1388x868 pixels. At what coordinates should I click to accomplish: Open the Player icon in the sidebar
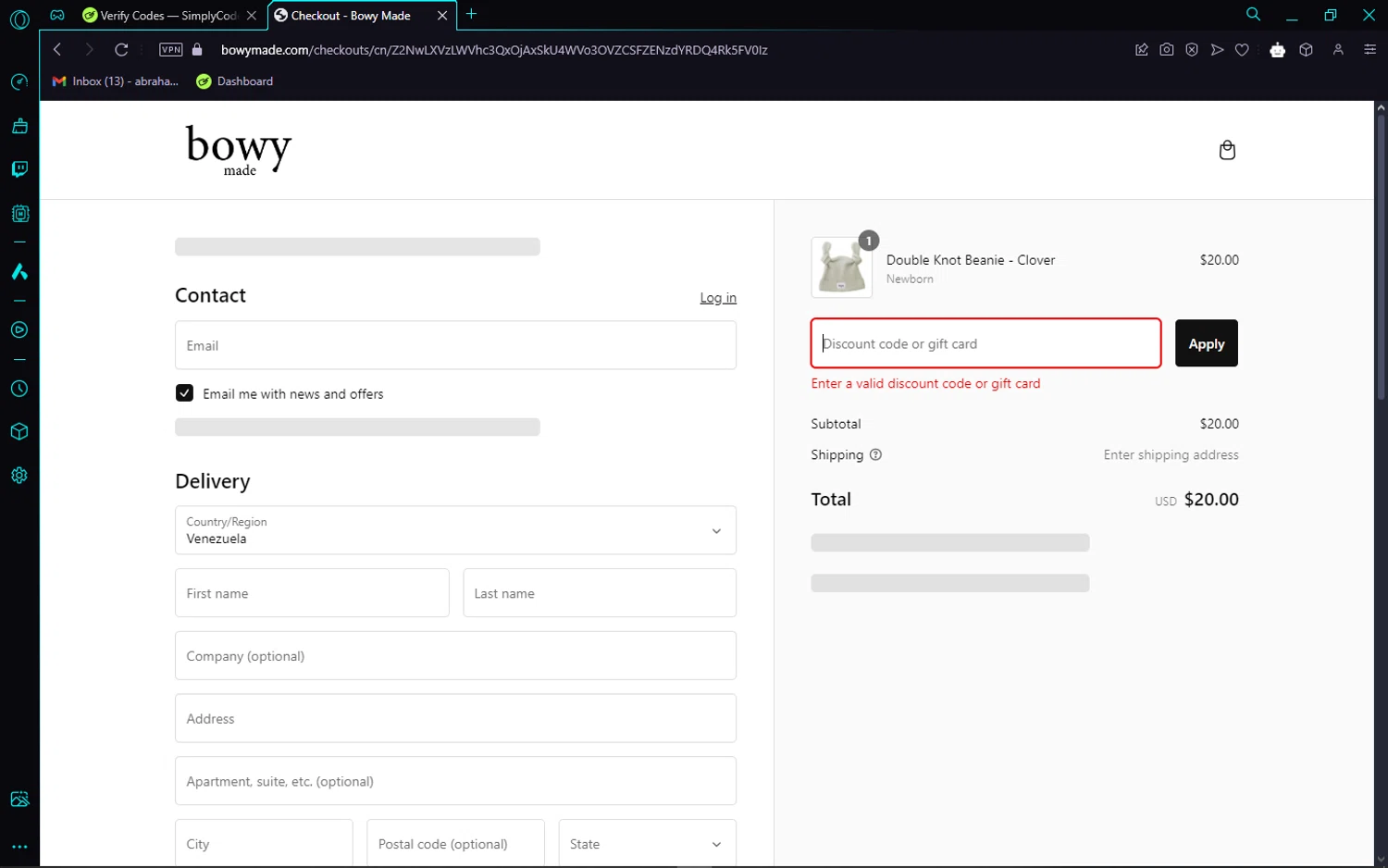click(19, 330)
